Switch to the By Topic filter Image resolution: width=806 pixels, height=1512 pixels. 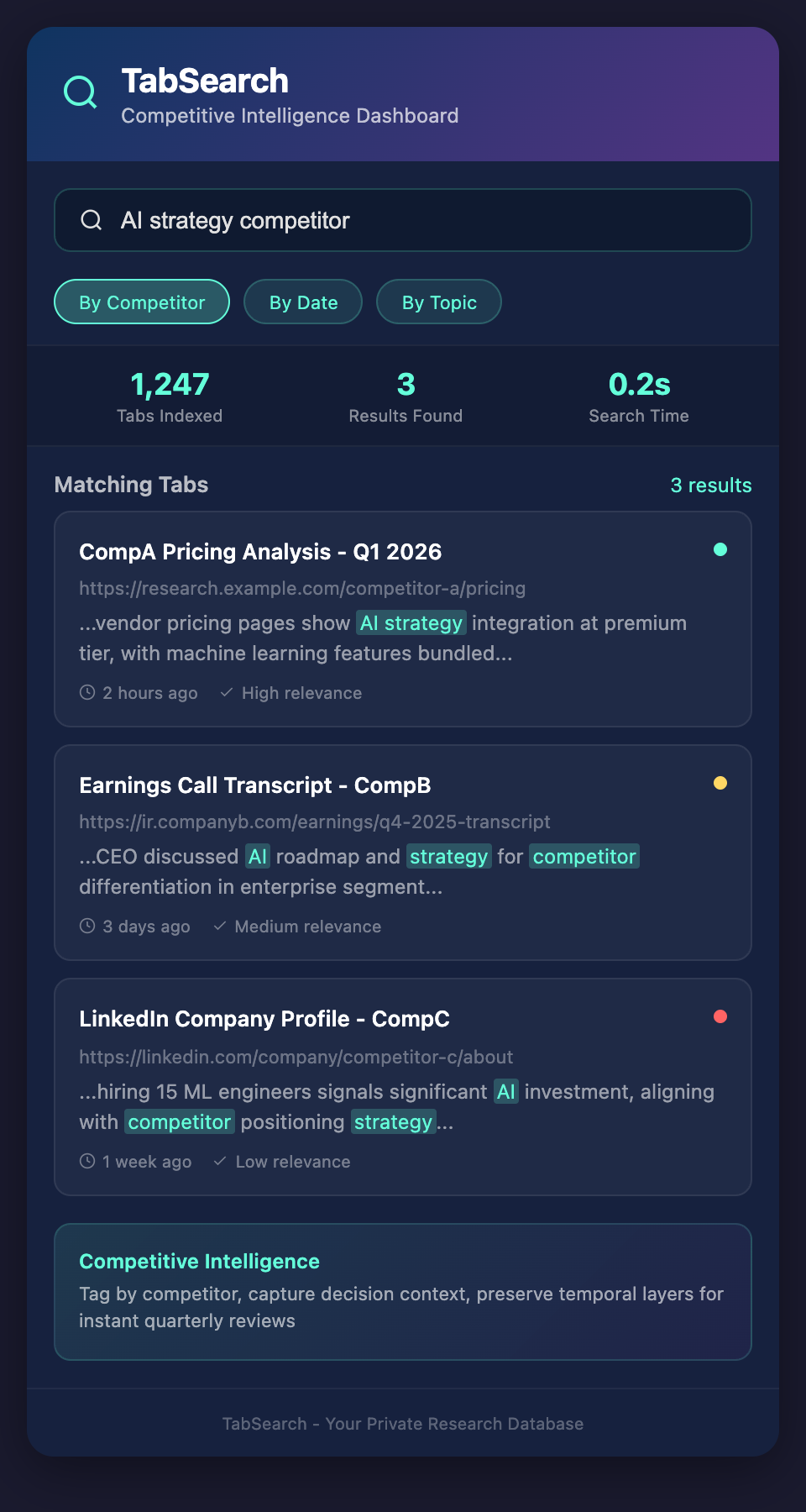[x=439, y=302]
